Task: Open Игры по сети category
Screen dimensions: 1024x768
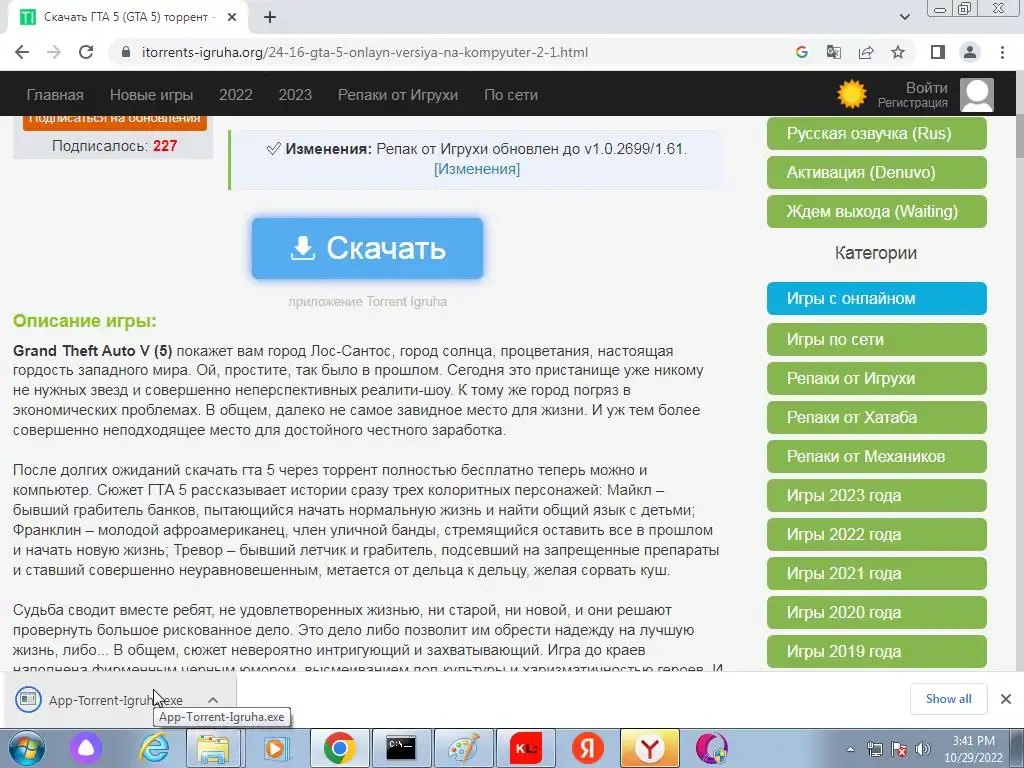Action: click(876, 340)
